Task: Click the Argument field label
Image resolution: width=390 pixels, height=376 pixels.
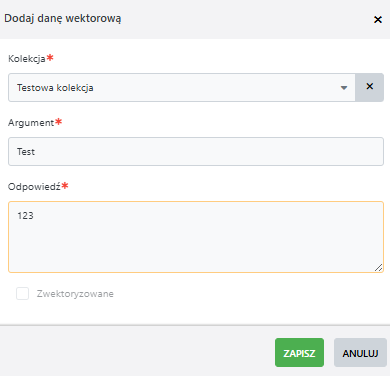Action: coord(31,123)
